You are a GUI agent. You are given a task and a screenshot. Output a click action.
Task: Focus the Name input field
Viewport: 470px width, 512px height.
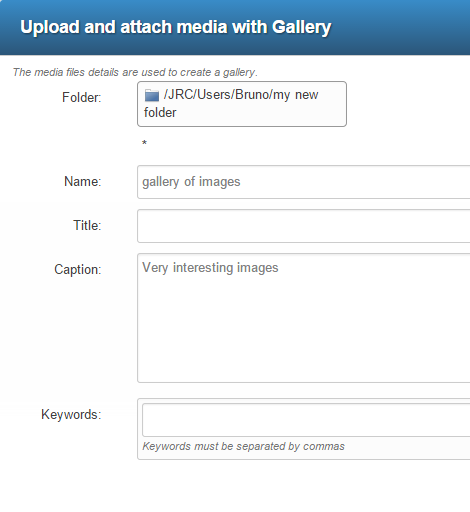[303, 182]
